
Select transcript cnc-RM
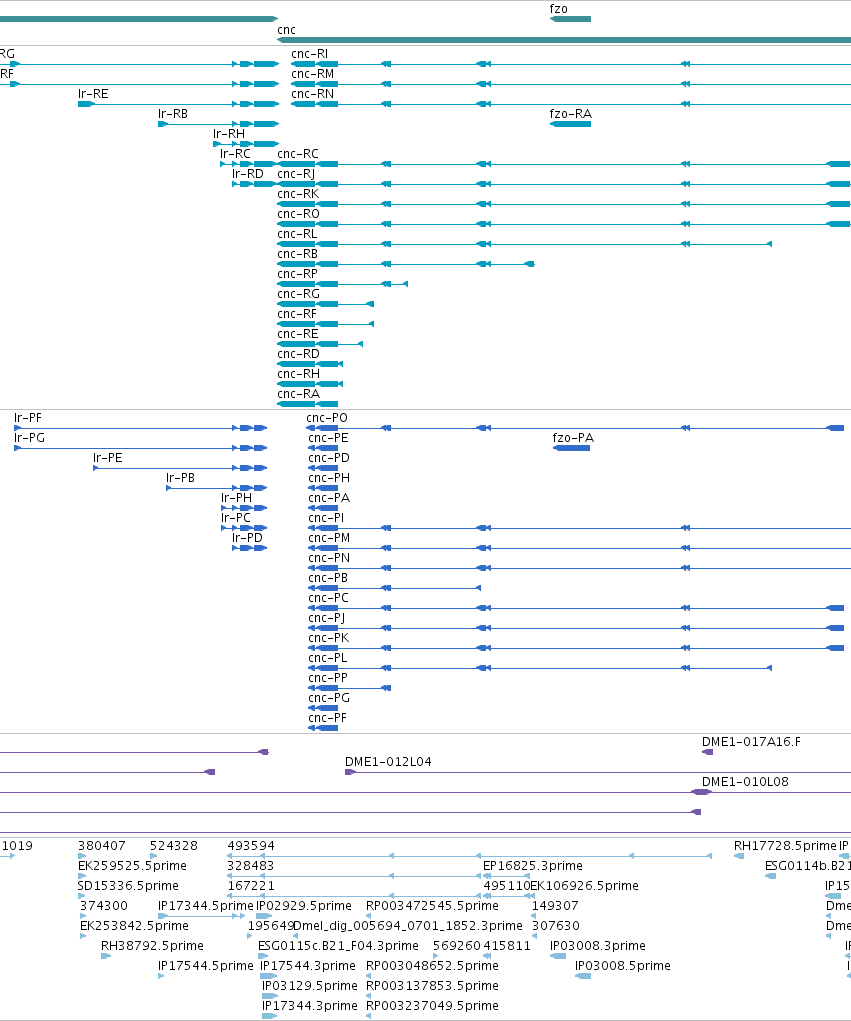[313, 74]
